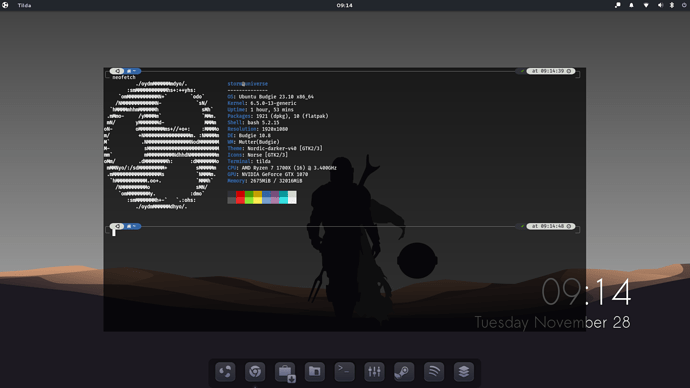Click the 'Shell: bash 5.2.15' line

253,123
